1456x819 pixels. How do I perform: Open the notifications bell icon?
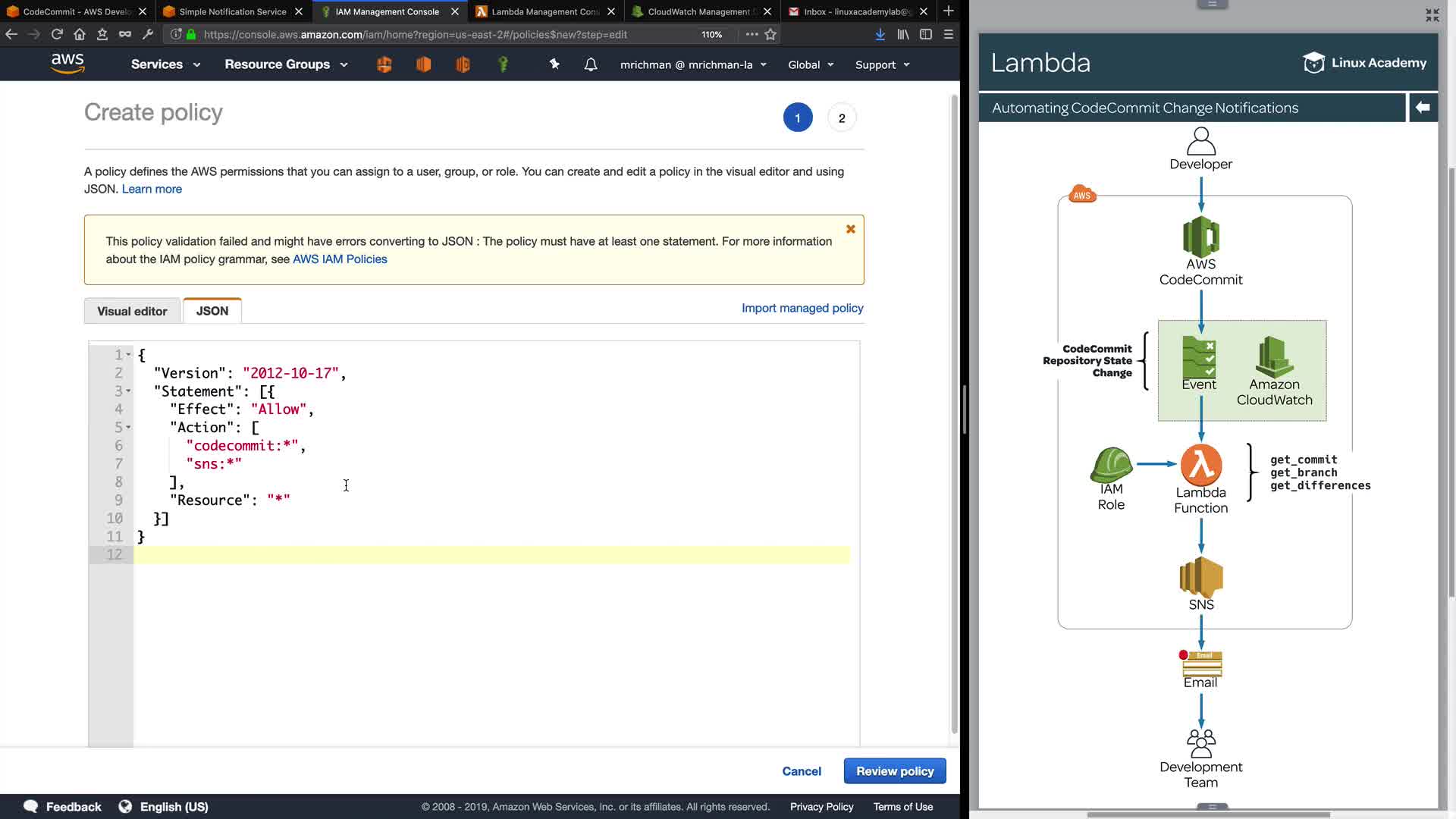tap(591, 64)
